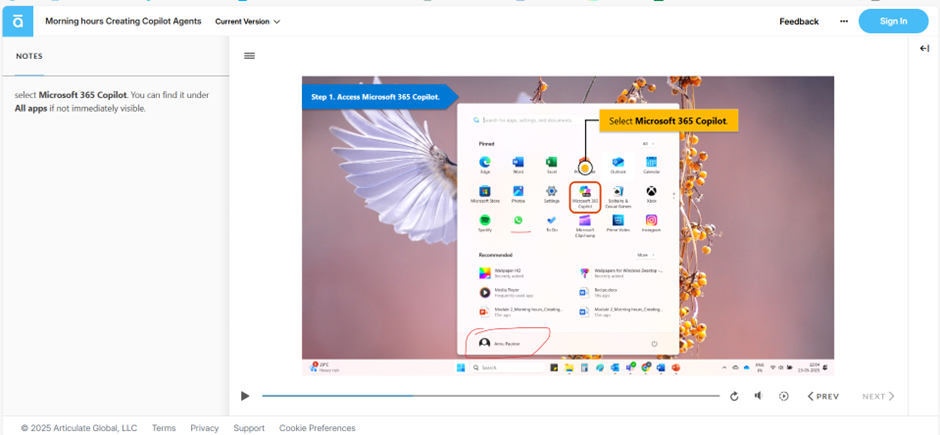Image resolution: width=940 pixels, height=435 pixels.
Task: Click the player seekbar progress track
Action: (490, 396)
